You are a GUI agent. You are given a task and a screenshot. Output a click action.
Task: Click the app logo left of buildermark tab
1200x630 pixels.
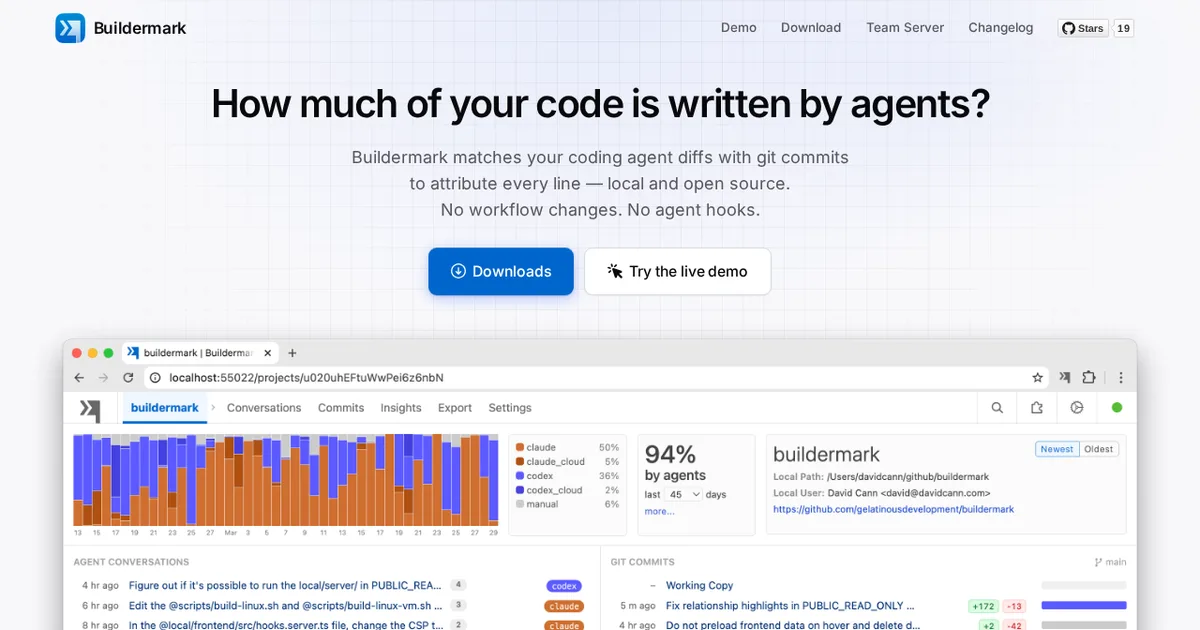(x=90, y=409)
